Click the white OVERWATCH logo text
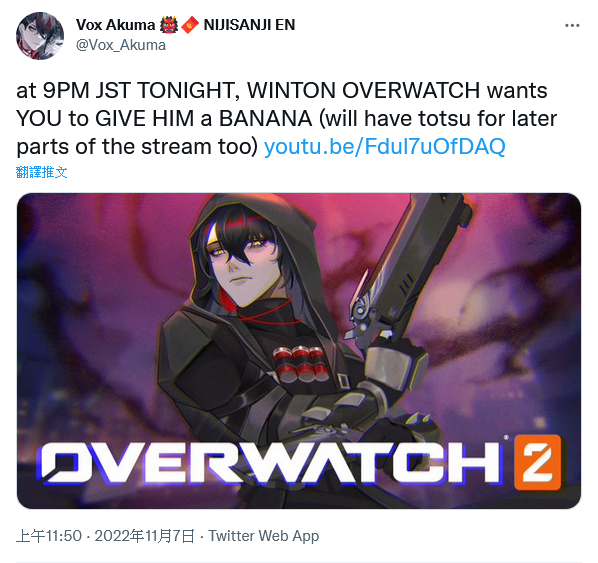Viewport: 598px width, 563px height. click(x=270, y=462)
